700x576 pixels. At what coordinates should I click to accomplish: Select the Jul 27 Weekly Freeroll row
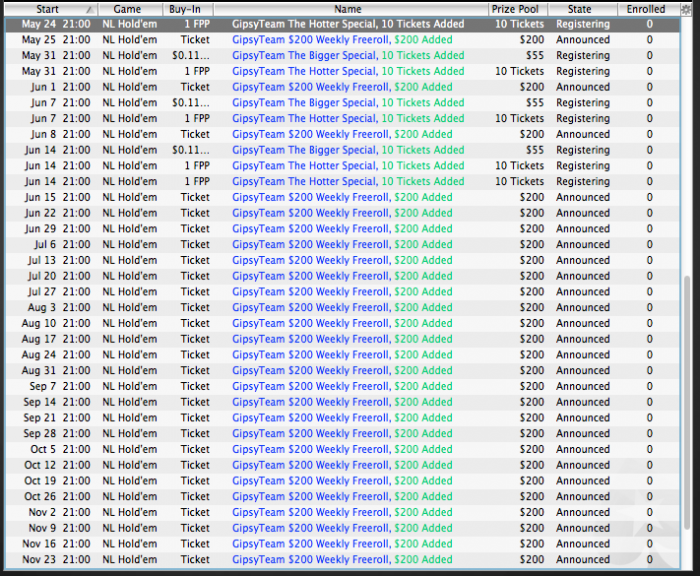tap(342, 292)
